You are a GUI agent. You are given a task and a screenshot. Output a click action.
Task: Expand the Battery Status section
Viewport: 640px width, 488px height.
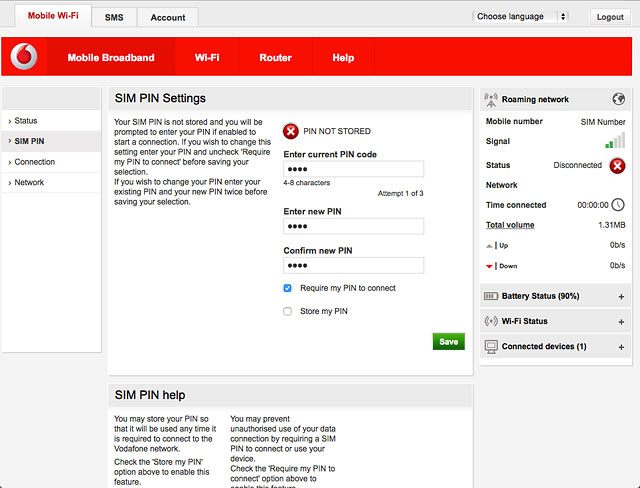point(621,297)
